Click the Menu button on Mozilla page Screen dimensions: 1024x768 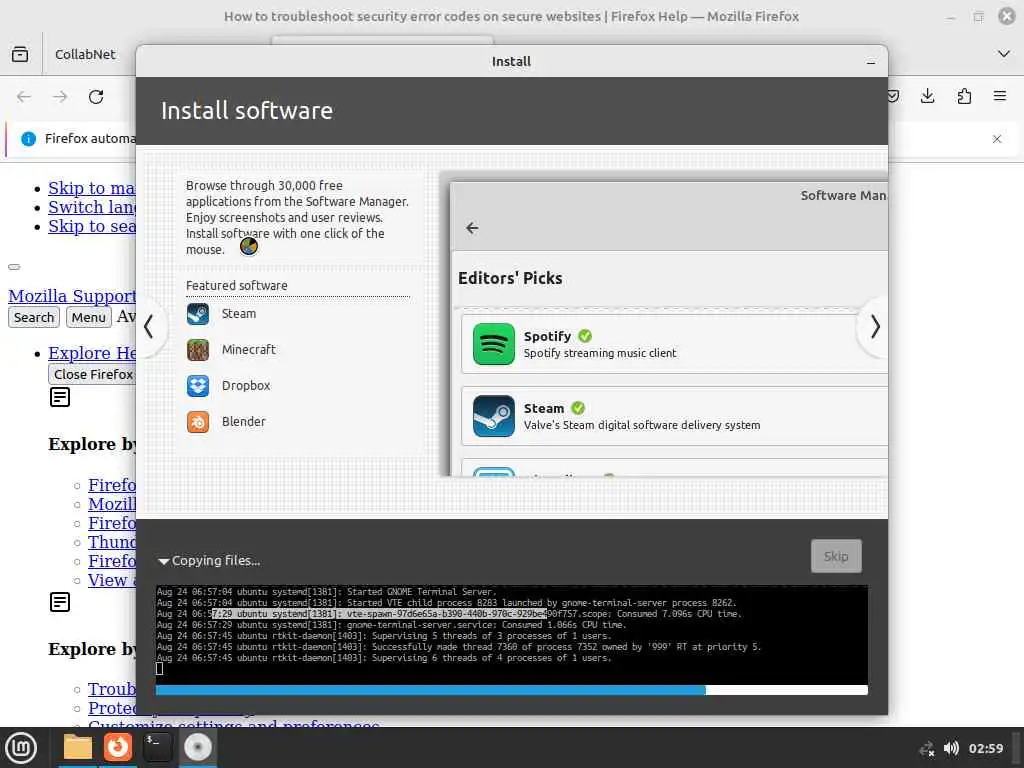coord(88,317)
